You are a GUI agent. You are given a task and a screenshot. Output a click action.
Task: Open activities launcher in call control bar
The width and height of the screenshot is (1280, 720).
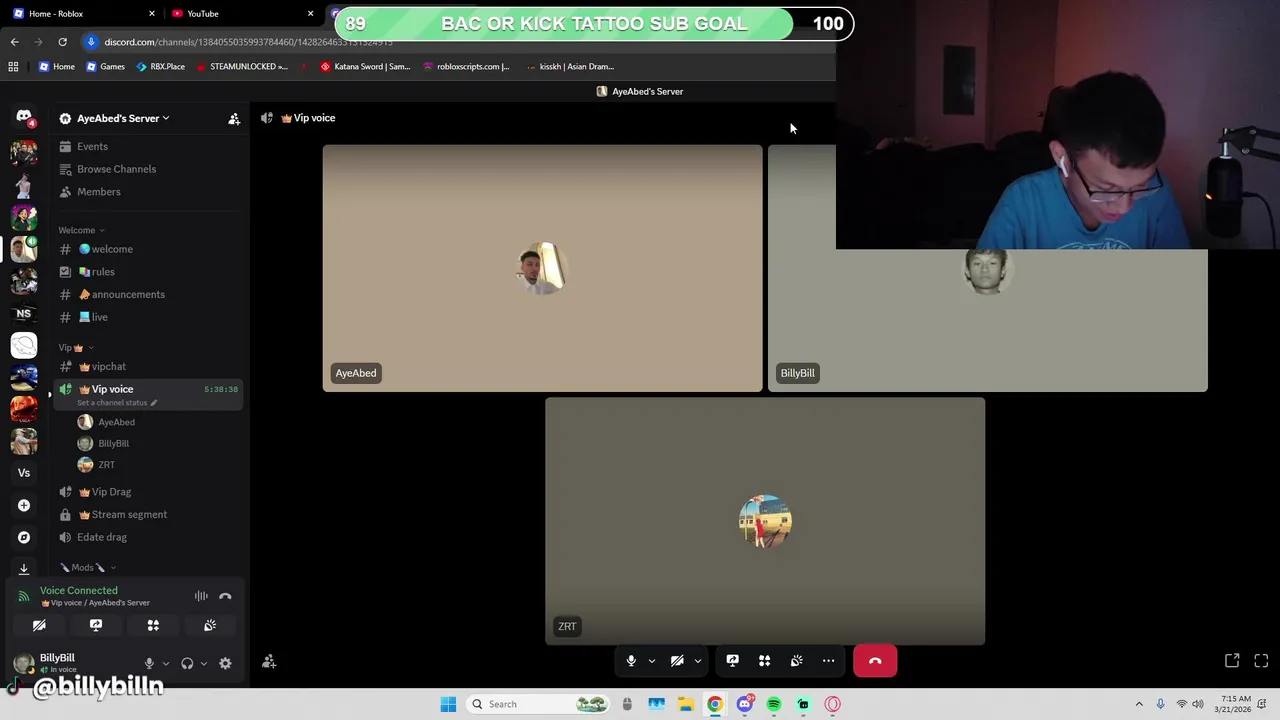[x=764, y=661]
